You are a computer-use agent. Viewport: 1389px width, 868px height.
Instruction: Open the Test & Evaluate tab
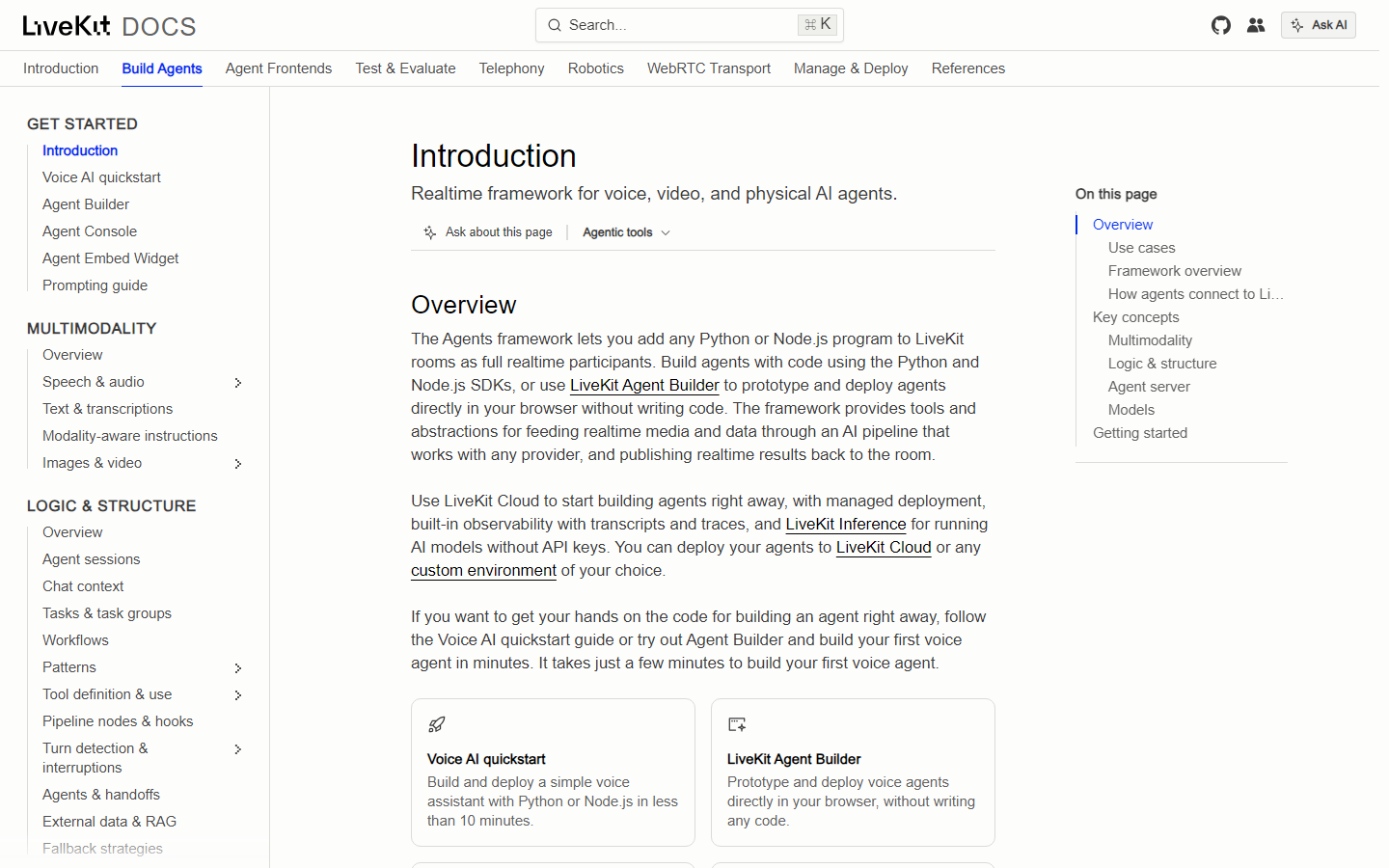tap(405, 68)
